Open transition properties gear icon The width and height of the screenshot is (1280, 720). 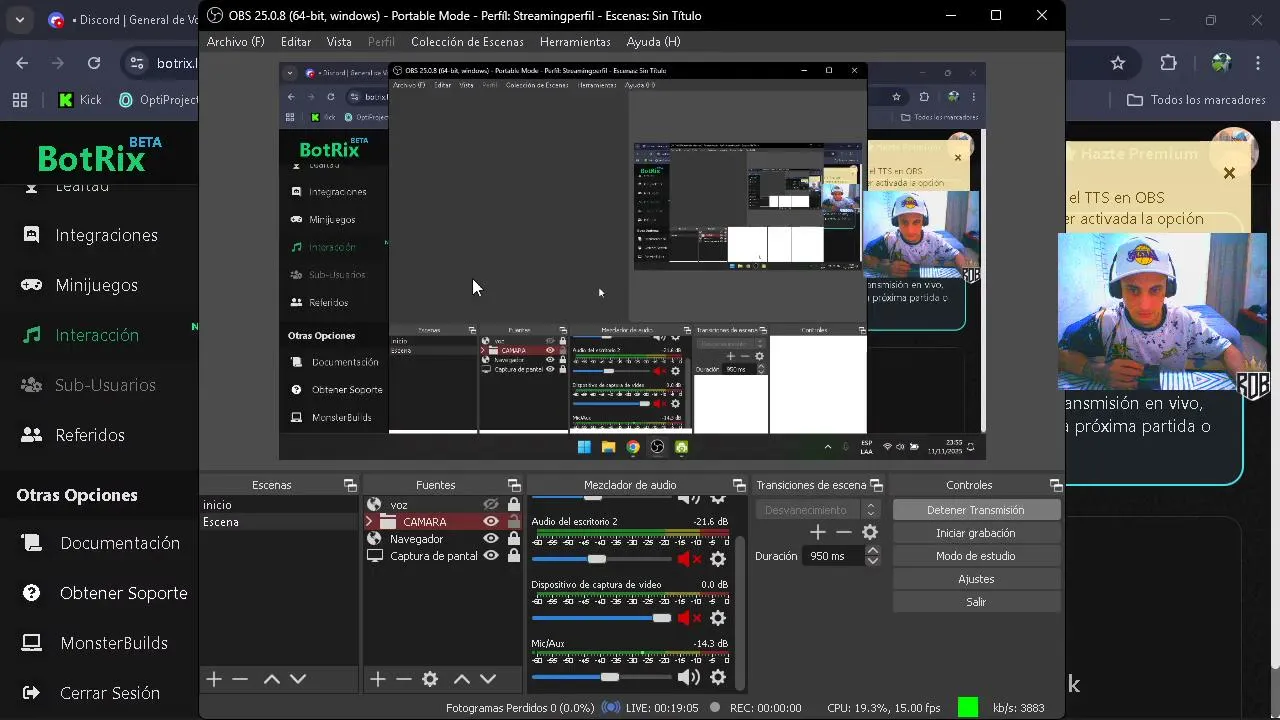(870, 533)
